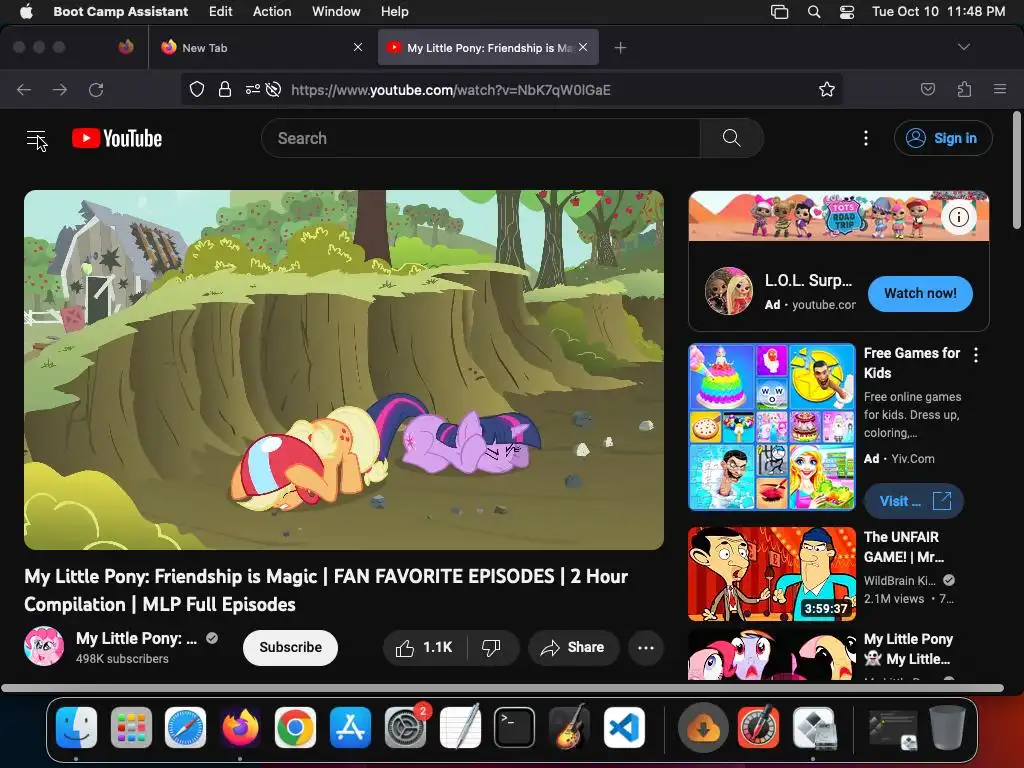This screenshot has width=1024, height=768.
Task: Open Spotlight search in menu bar
Action: point(814,12)
